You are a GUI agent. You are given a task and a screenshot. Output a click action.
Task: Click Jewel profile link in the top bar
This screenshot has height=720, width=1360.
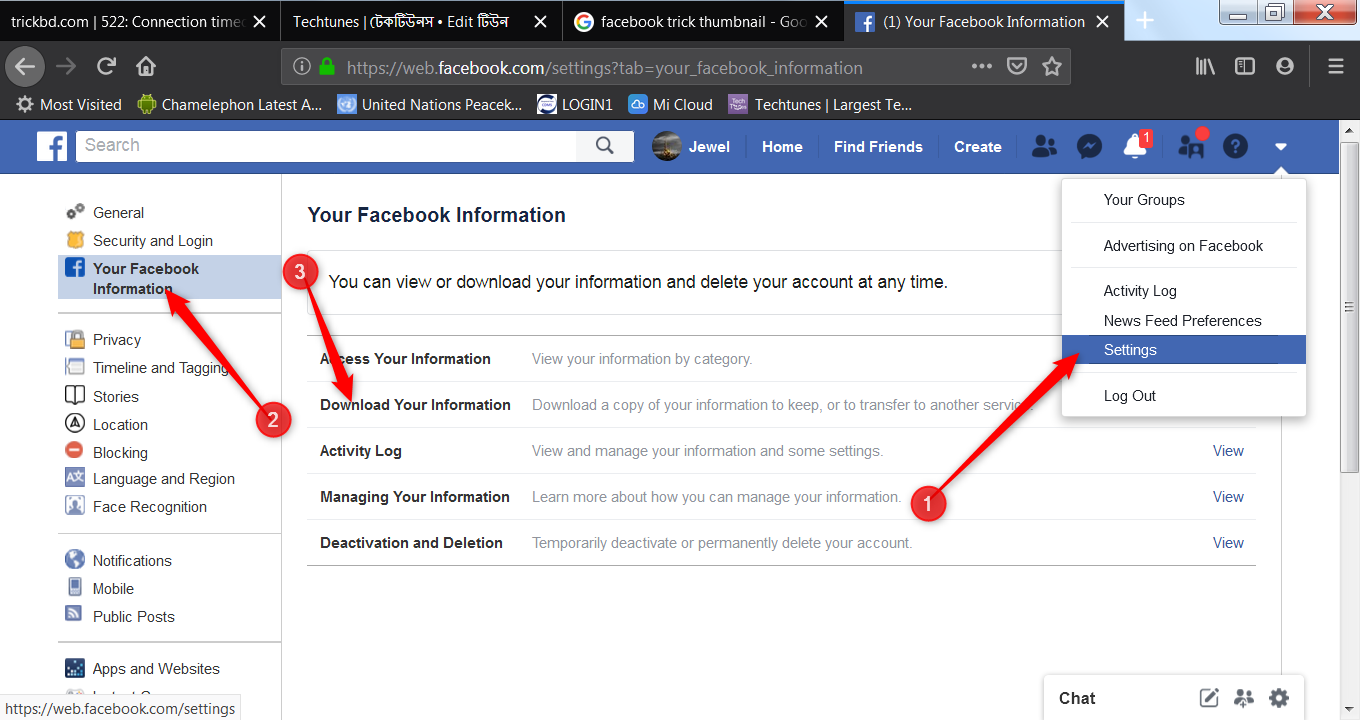(x=691, y=147)
